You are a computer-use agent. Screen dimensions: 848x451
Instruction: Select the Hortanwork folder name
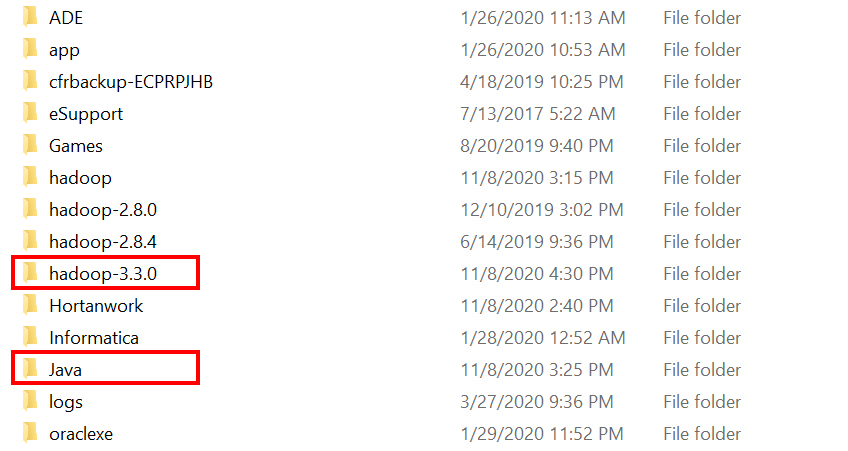(96, 306)
